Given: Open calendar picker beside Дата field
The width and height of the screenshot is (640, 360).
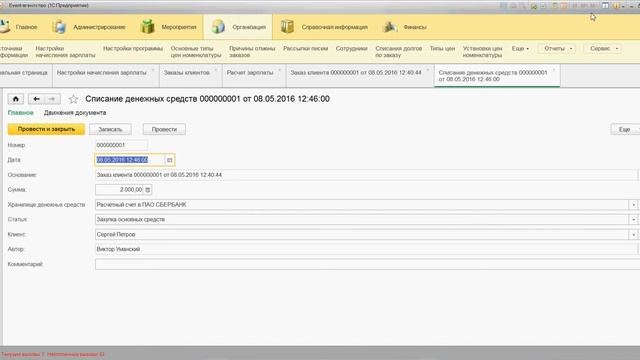Looking at the screenshot, I should [169, 160].
